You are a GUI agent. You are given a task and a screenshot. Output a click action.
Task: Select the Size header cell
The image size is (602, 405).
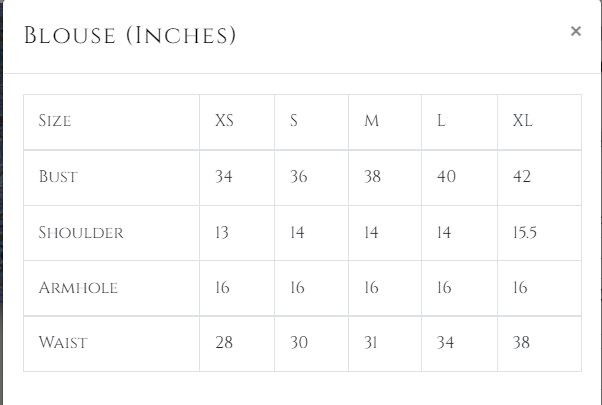(x=55, y=122)
